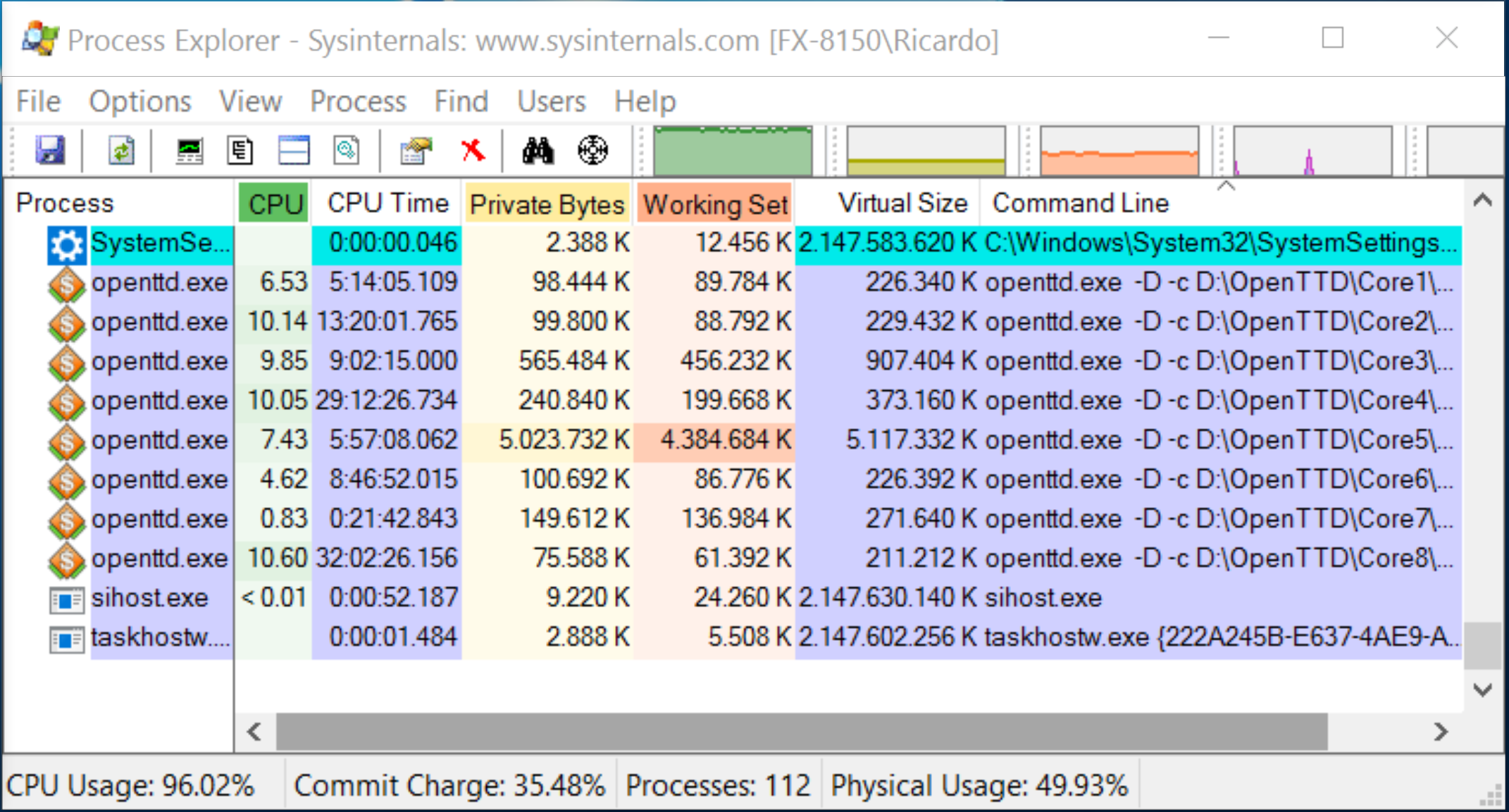Click the horizontal scrollbar right arrow
This screenshot has height=812, width=1509.
(x=1441, y=732)
